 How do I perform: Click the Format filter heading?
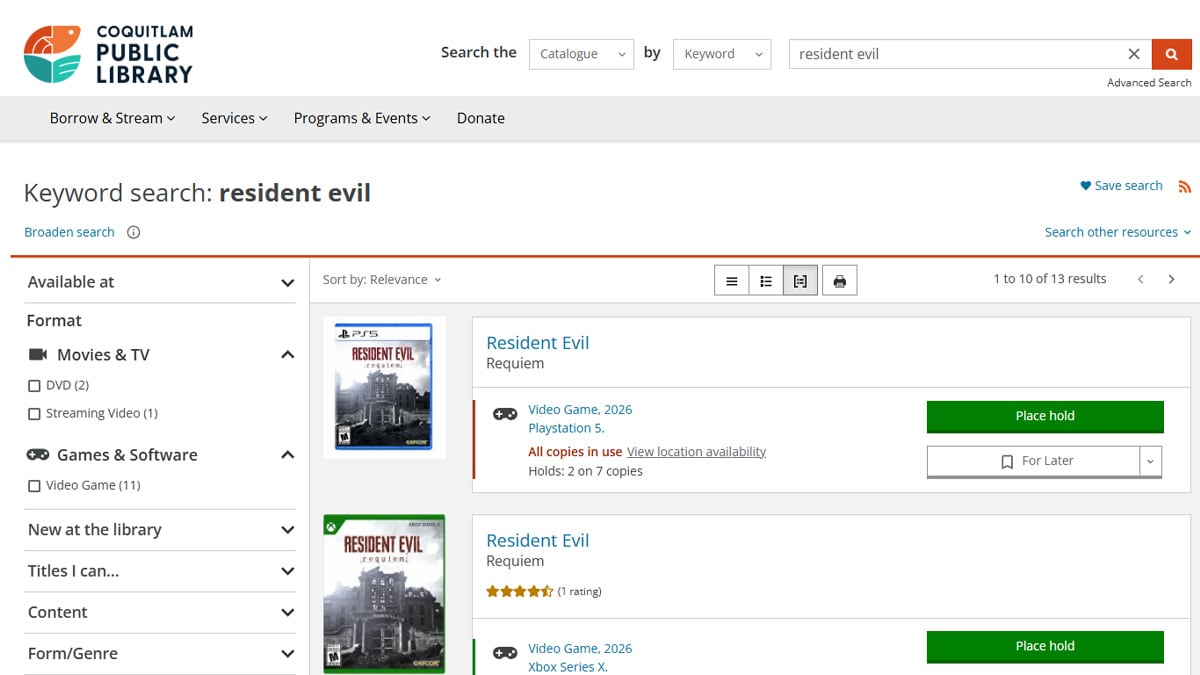[x=54, y=321]
